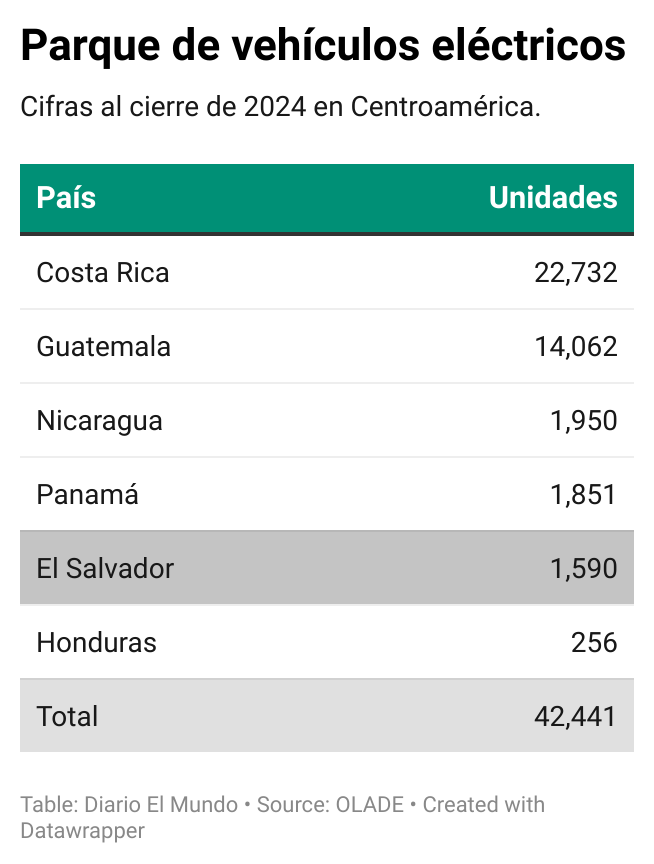Click the Source: OLADE footer text
Image resolution: width=654 pixels, height=864 pixels.
(x=330, y=804)
